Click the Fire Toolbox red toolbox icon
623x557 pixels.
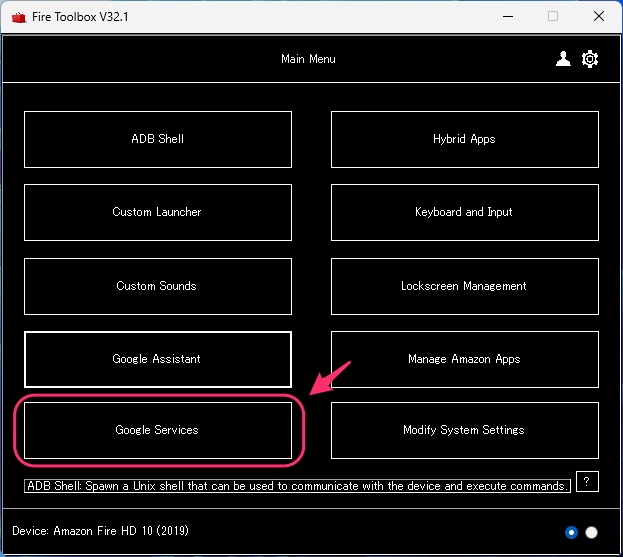point(19,17)
